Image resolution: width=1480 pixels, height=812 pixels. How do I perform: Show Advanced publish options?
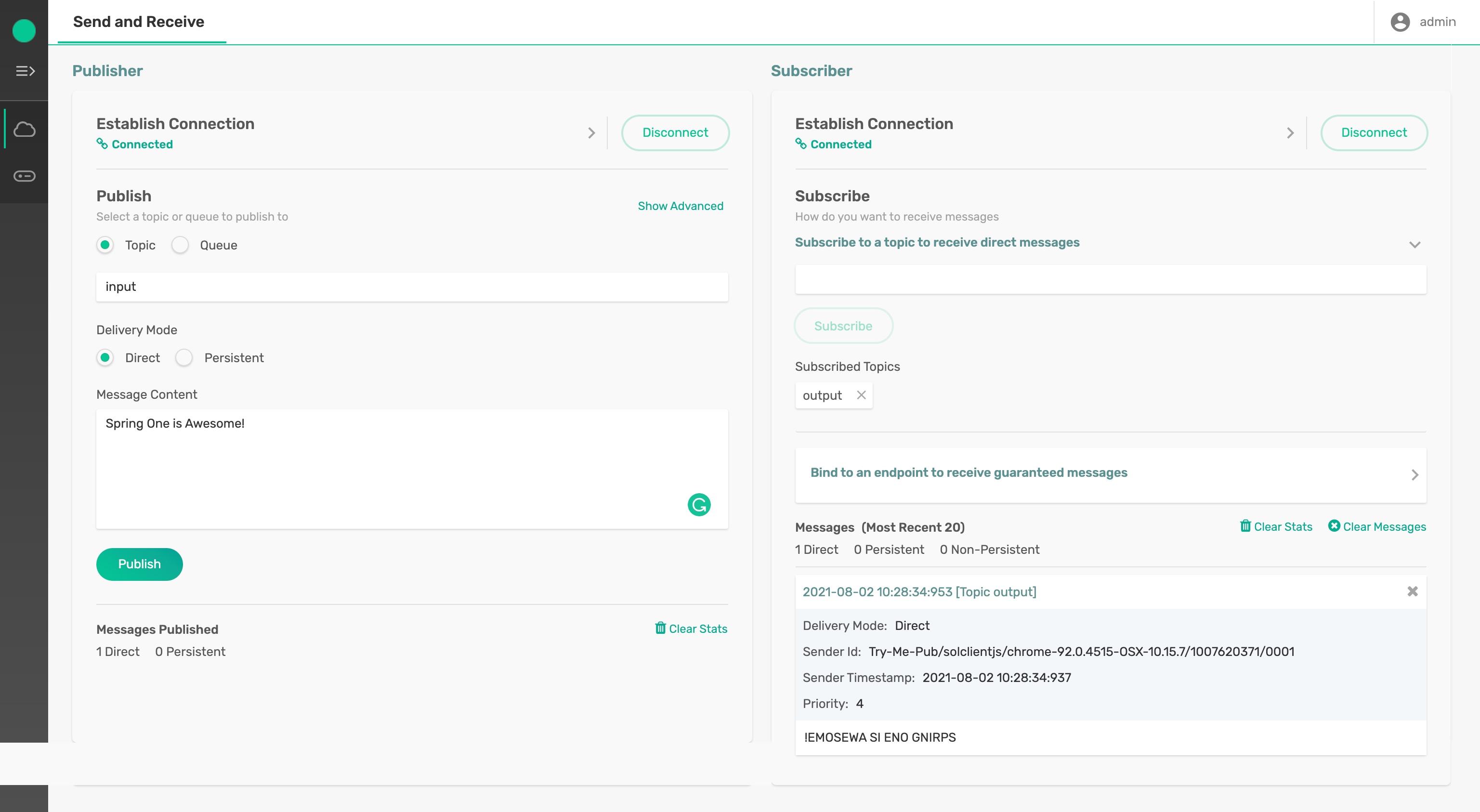point(680,206)
